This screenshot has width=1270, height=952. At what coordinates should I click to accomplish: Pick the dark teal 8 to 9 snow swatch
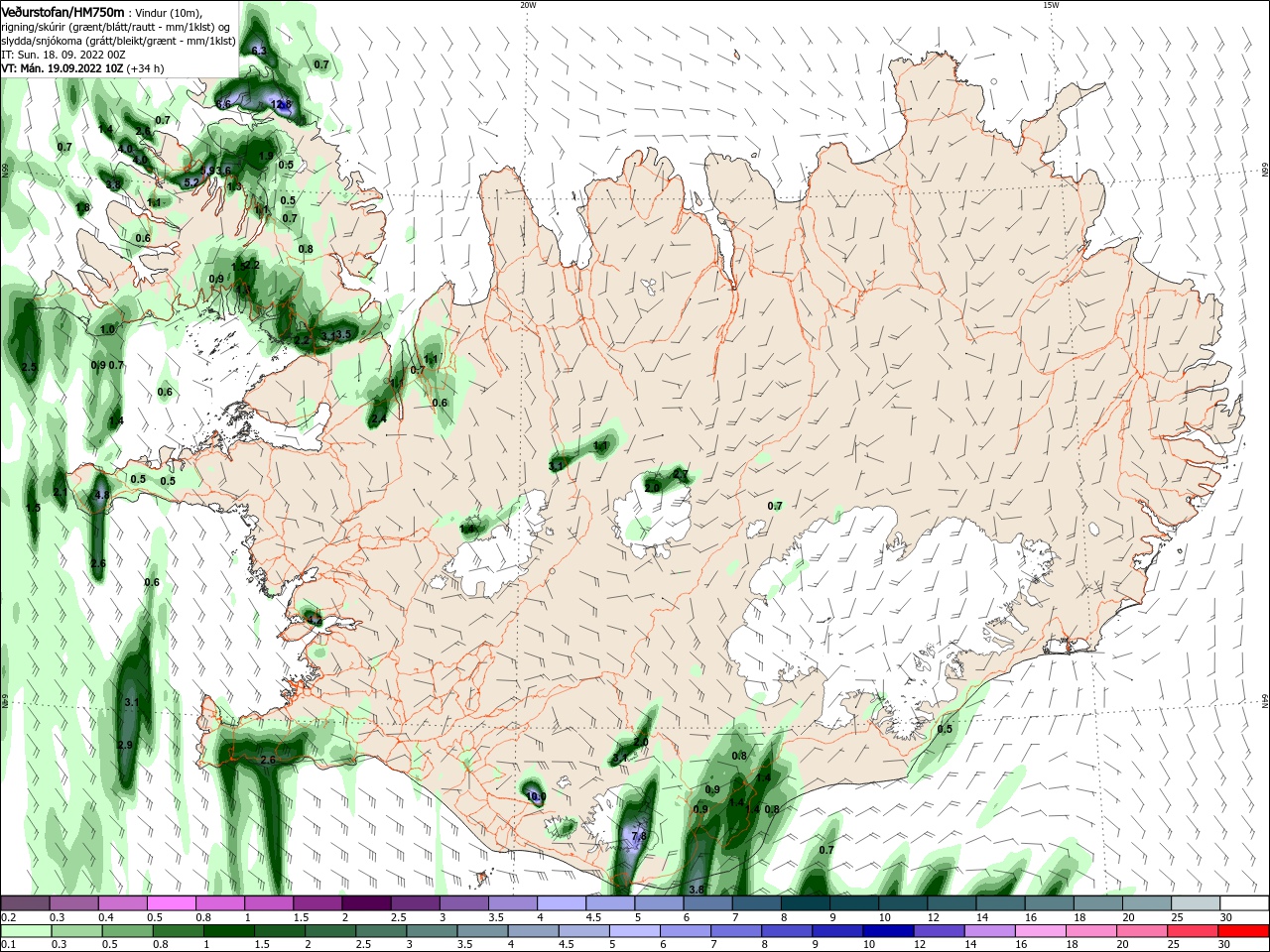click(804, 903)
